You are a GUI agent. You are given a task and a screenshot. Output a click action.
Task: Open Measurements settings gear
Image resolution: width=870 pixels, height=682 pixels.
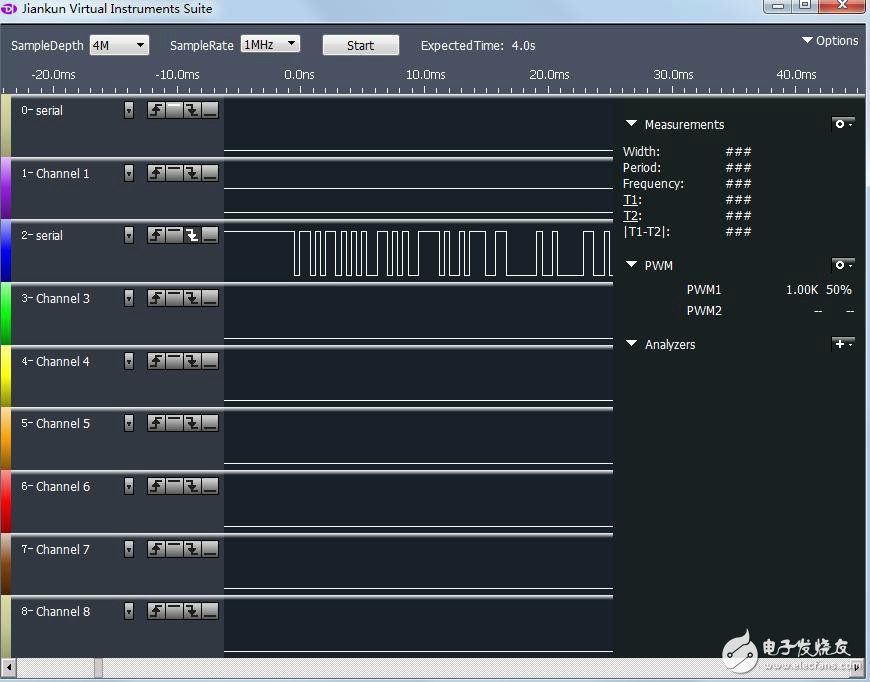coord(842,124)
